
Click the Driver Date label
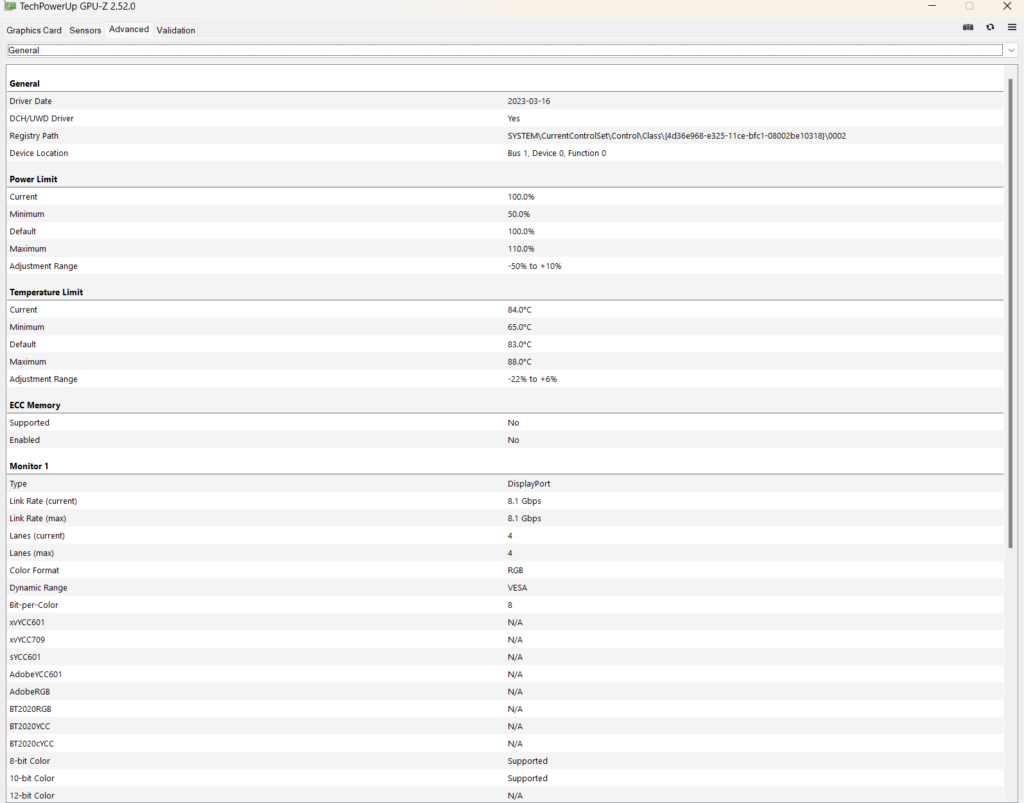pyautogui.click(x=31, y=101)
